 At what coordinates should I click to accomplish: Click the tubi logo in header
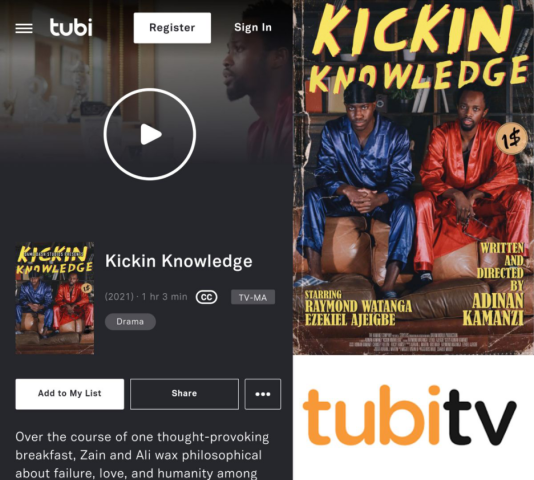71,27
